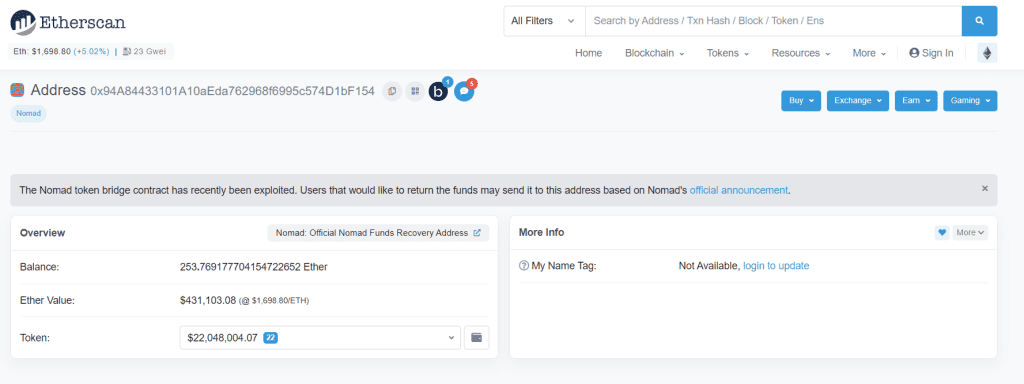Image resolution: width=1024 pixels, height=384 pixels.
Task: Open the comments bubble icon
Action: pos(464,91)
